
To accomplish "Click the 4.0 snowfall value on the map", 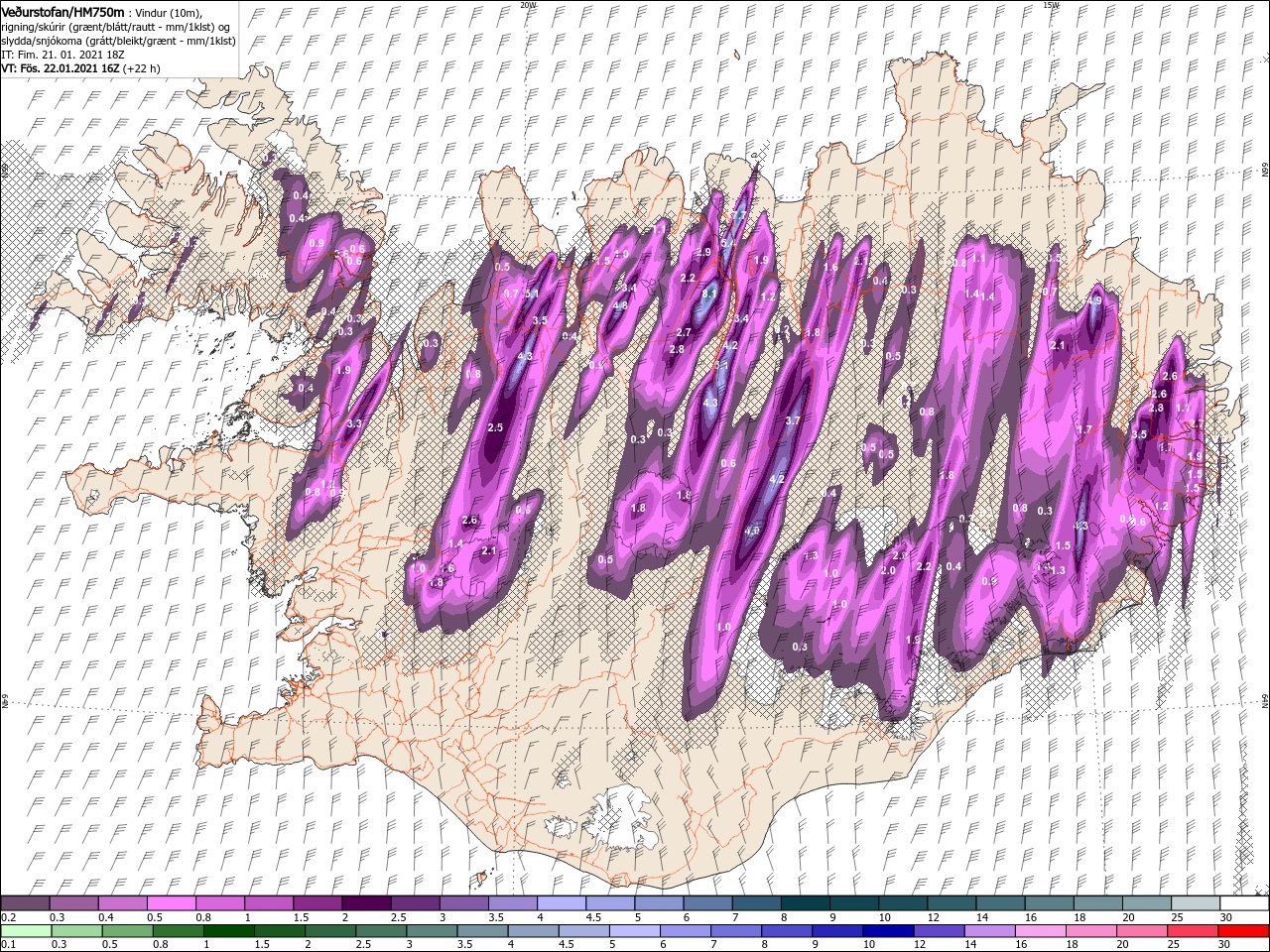I will point(752,532).
